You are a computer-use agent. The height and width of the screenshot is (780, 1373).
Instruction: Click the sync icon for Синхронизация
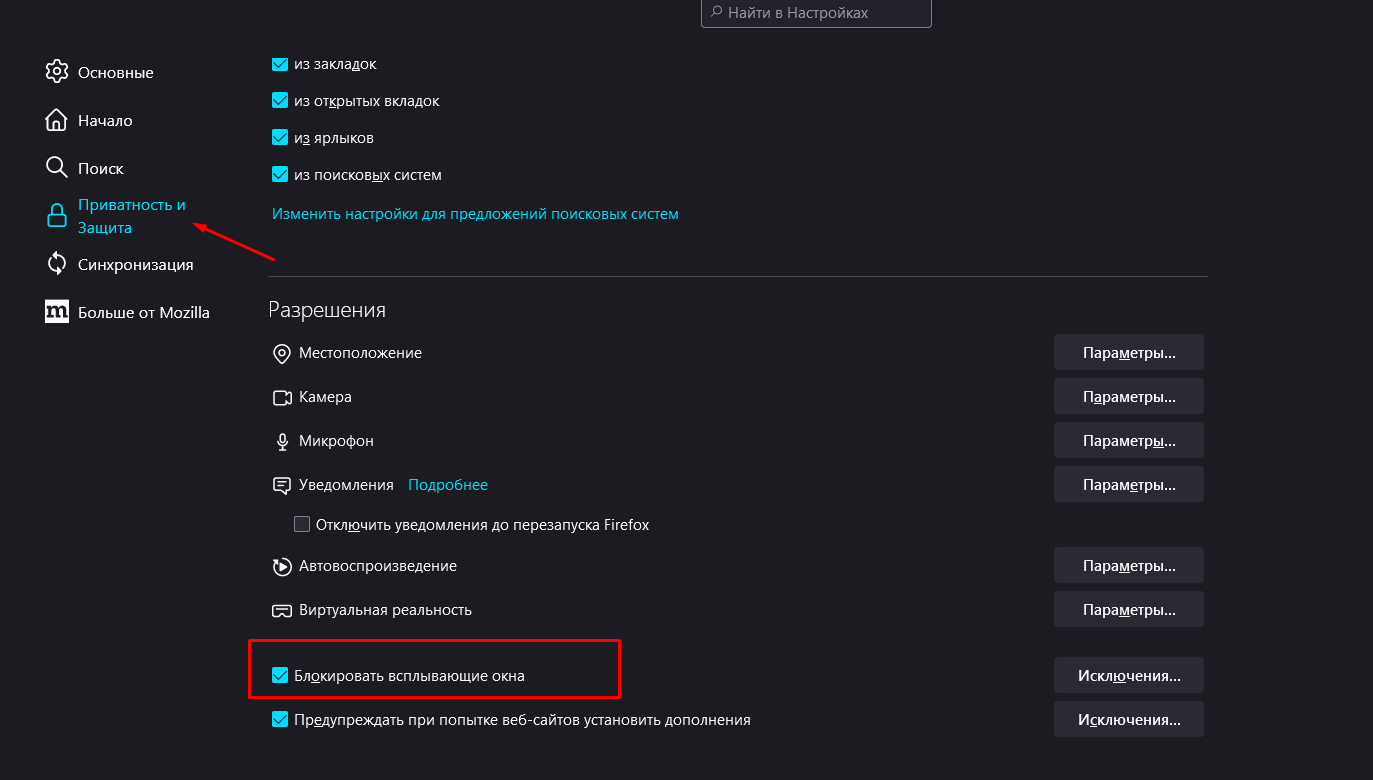57,264
